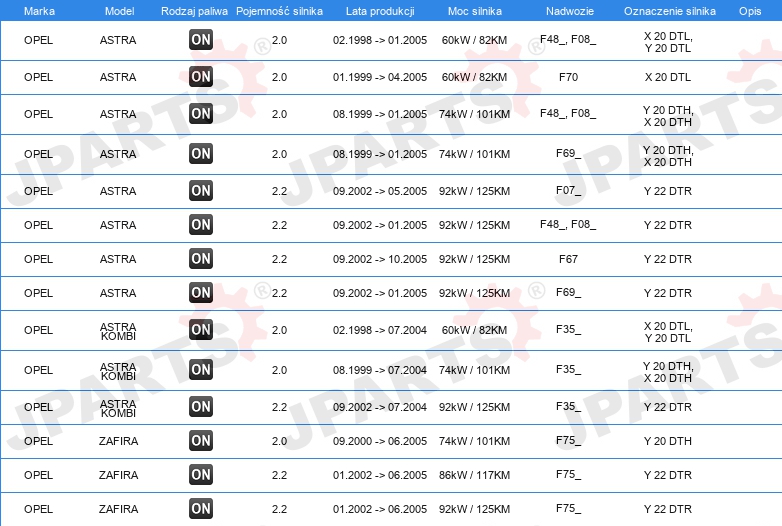Click the Oznaczenie silnika column header
Image resolution: width=782 pixels, height=526 pixels.
670,11
